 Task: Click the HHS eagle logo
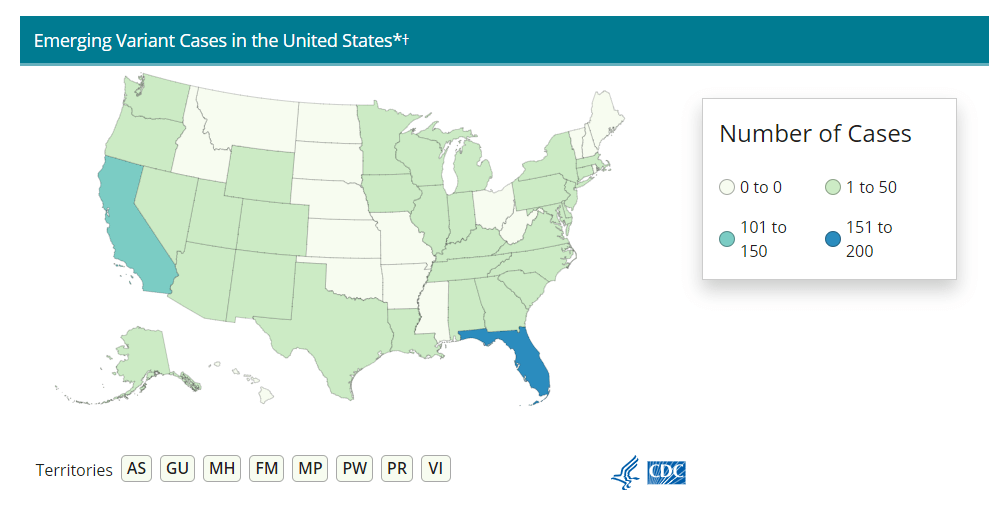(x=626, y=472)
